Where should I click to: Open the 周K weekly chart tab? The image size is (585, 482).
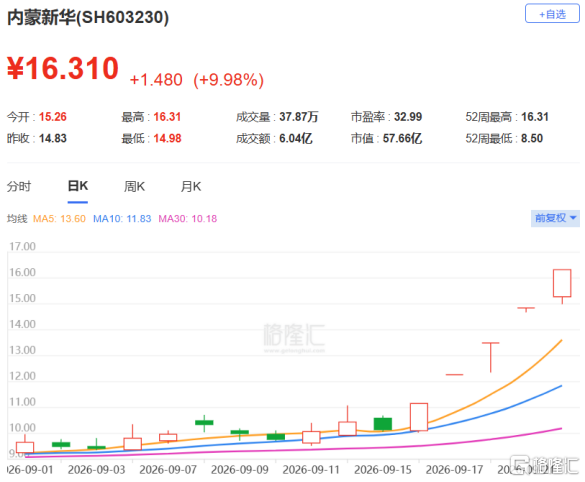tap(134, 186)
